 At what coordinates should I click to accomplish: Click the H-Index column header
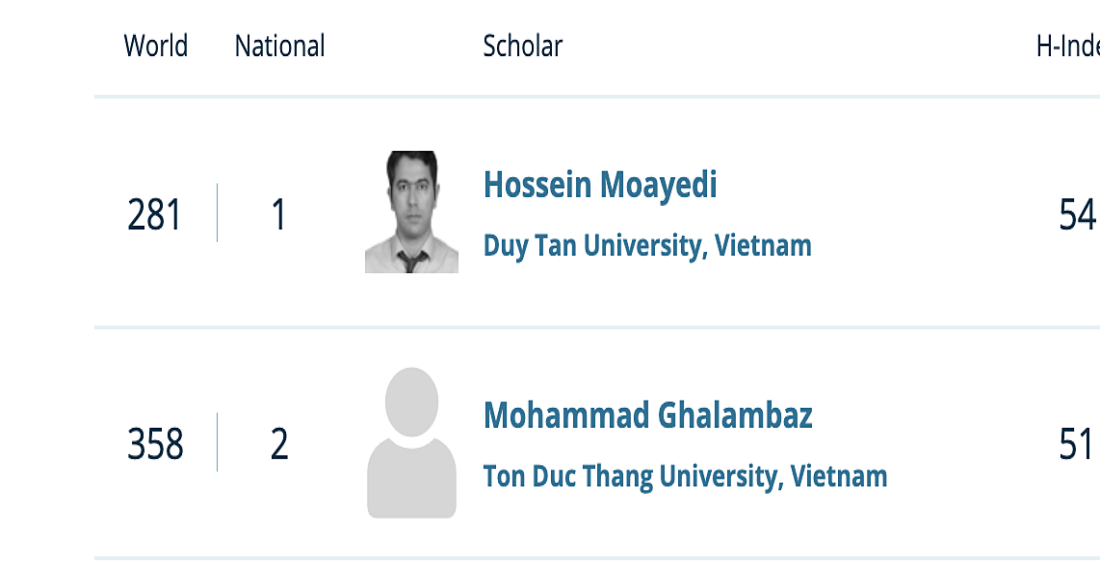click(x=1068, y=46)
